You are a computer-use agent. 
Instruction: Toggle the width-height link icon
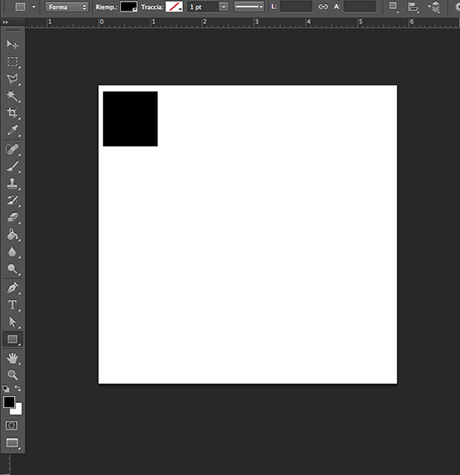323,7
